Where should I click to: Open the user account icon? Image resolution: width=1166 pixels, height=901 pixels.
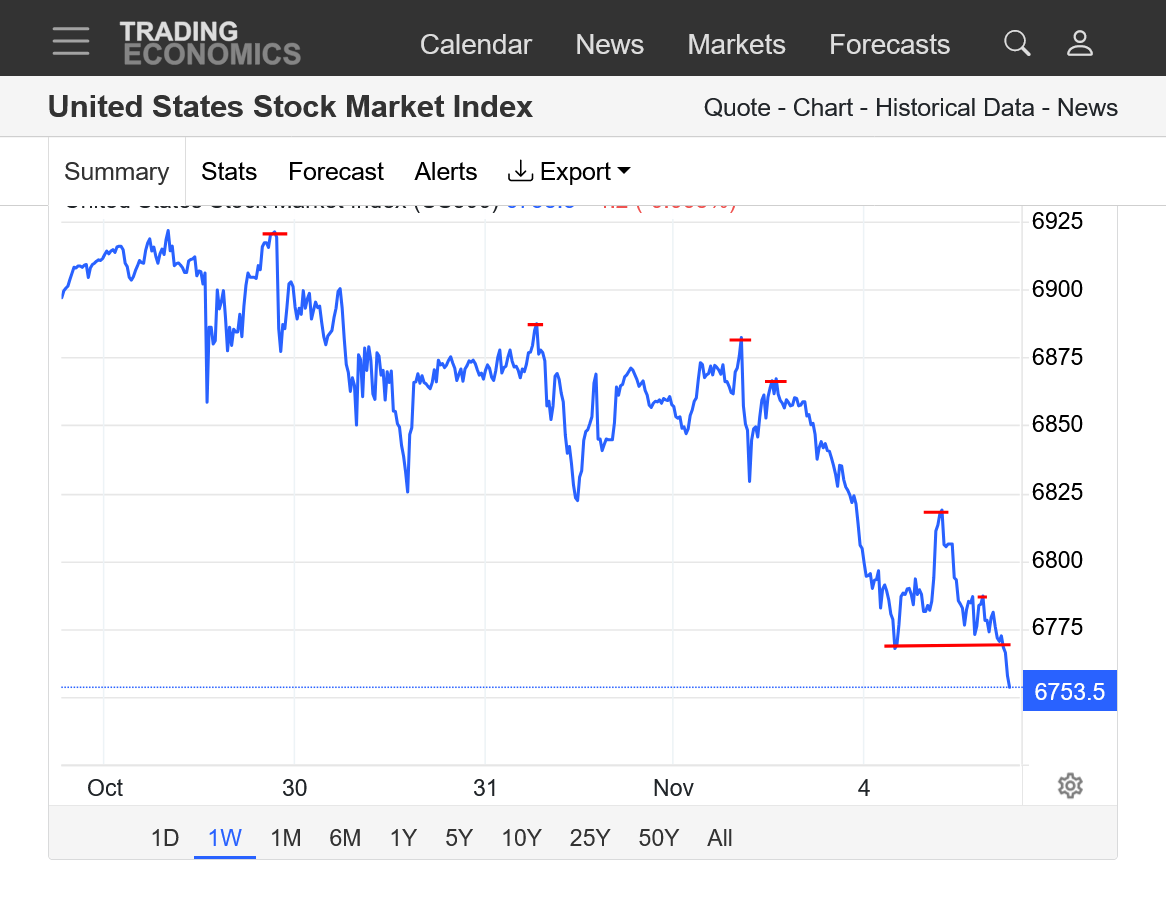[x=1080, y=43]
